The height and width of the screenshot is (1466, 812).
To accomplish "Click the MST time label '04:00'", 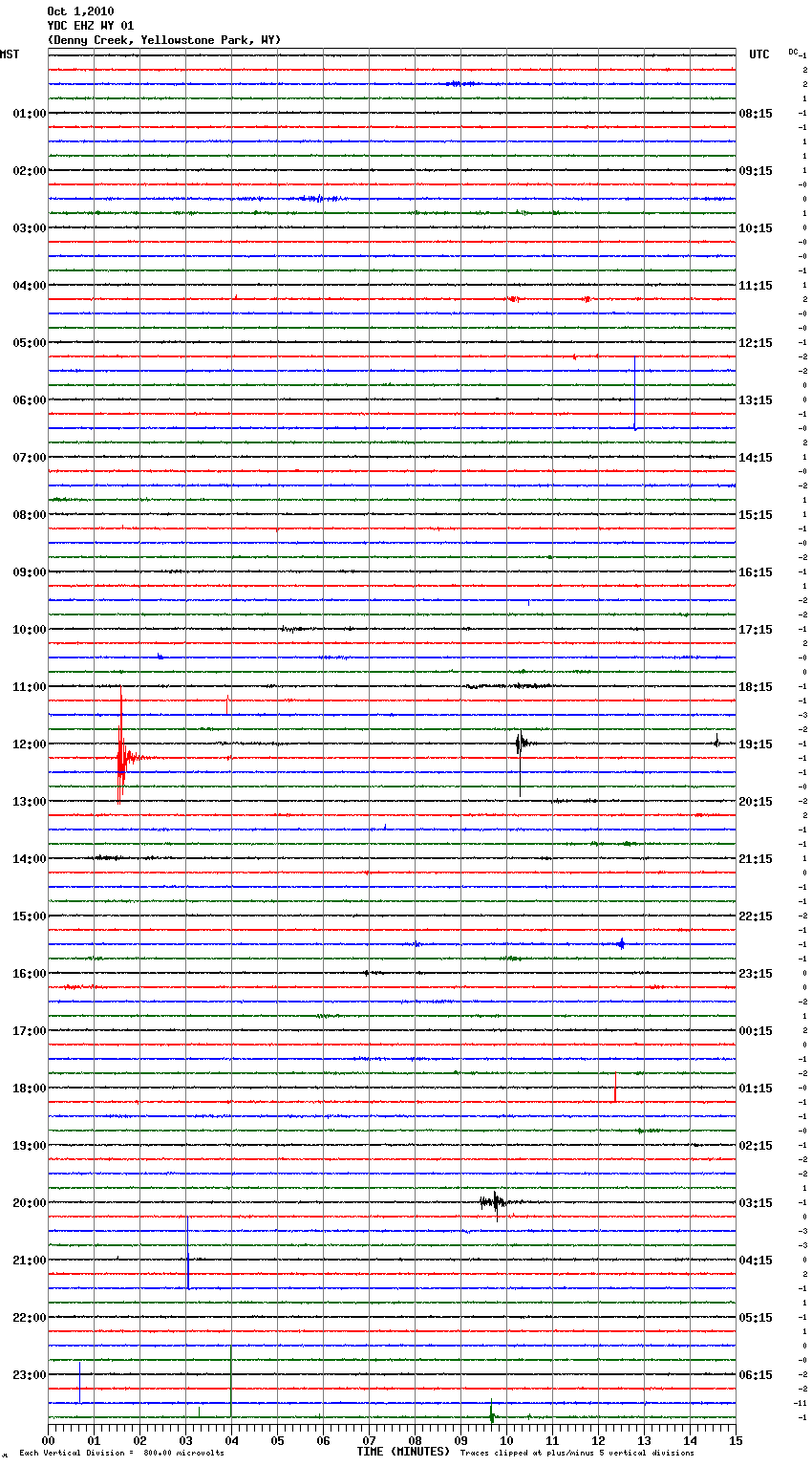I will 30,286.
